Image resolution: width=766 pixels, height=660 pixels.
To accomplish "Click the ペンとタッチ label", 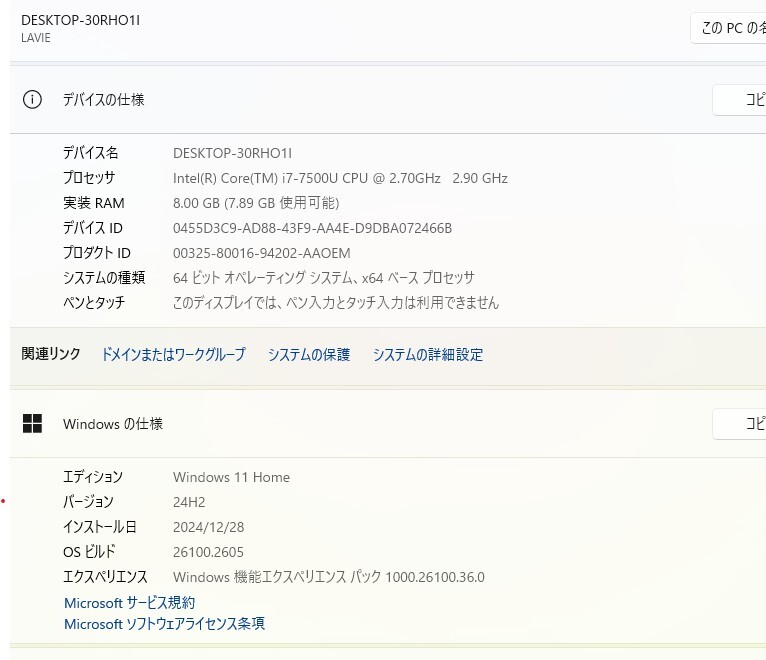I will click(x=94, y=302).
